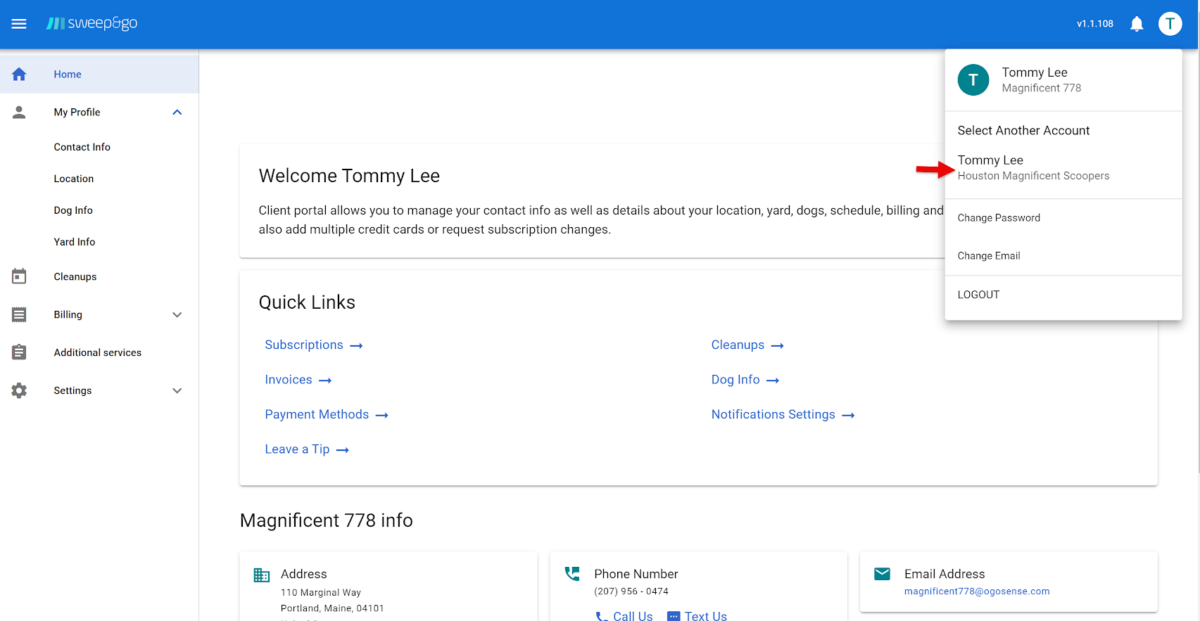Click the building icon beside Address
The height and width of the screenshot is (621, 1200).
[x=261, y=575]
